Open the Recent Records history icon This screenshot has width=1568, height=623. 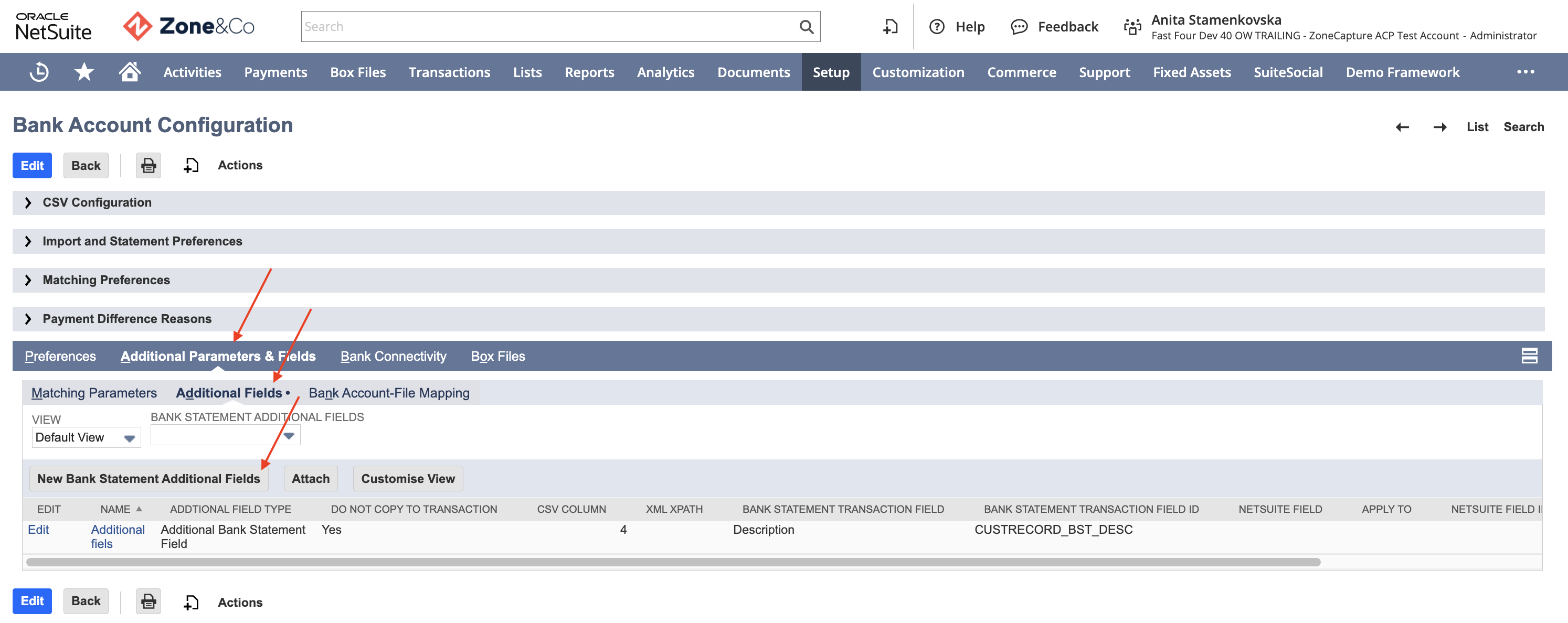click(39, 72)
